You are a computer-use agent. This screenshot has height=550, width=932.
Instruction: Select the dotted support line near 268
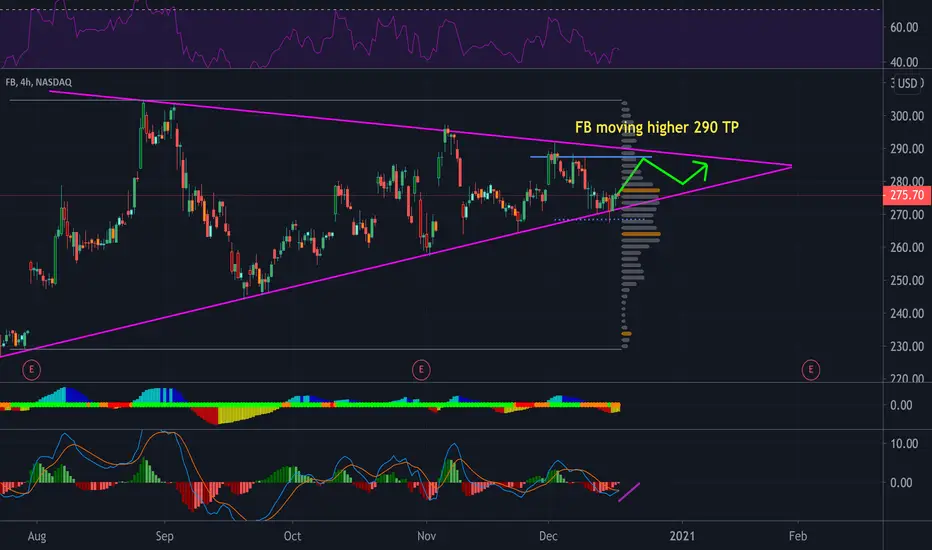point(599,220)
